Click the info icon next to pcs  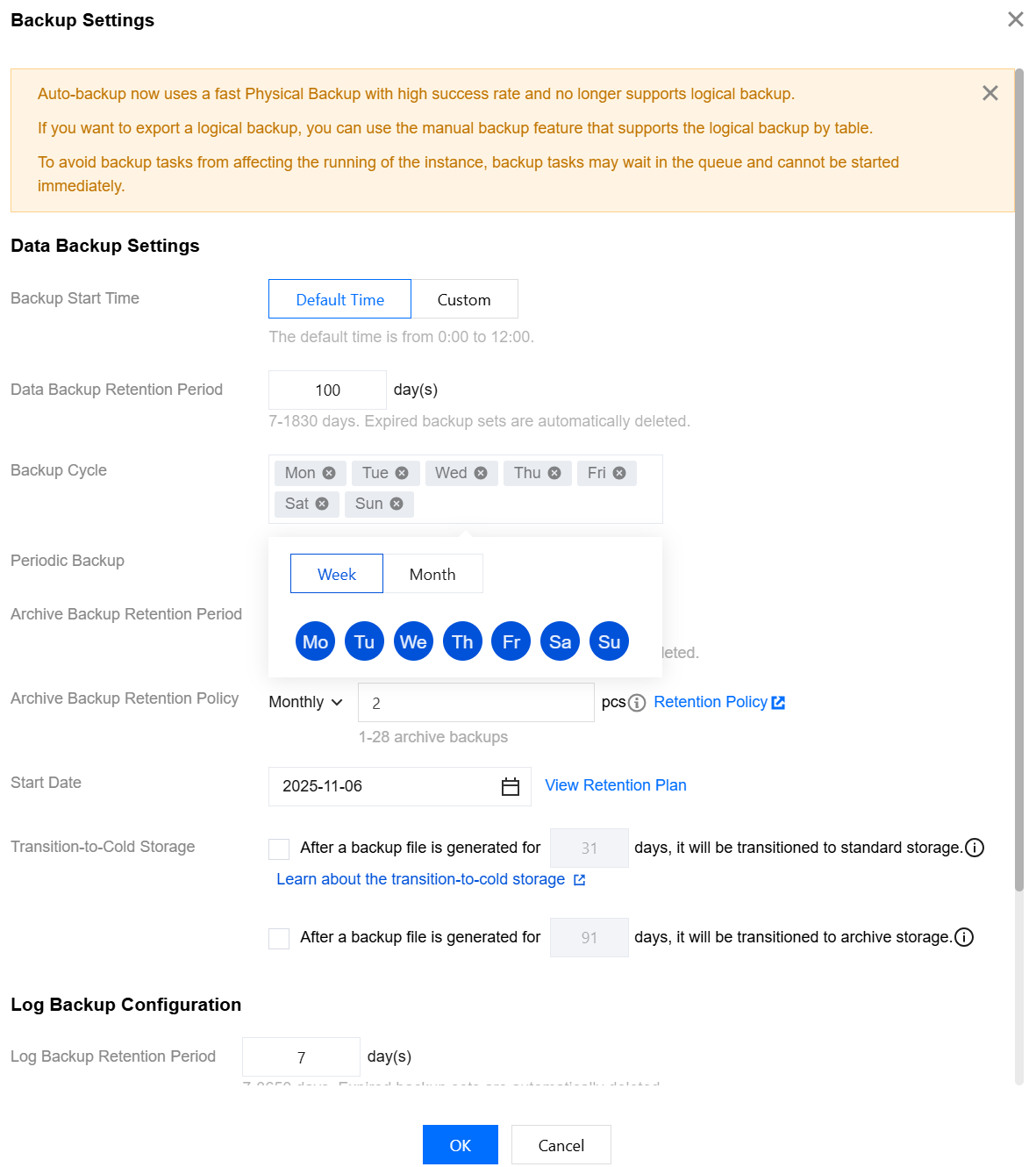point(638,703)
